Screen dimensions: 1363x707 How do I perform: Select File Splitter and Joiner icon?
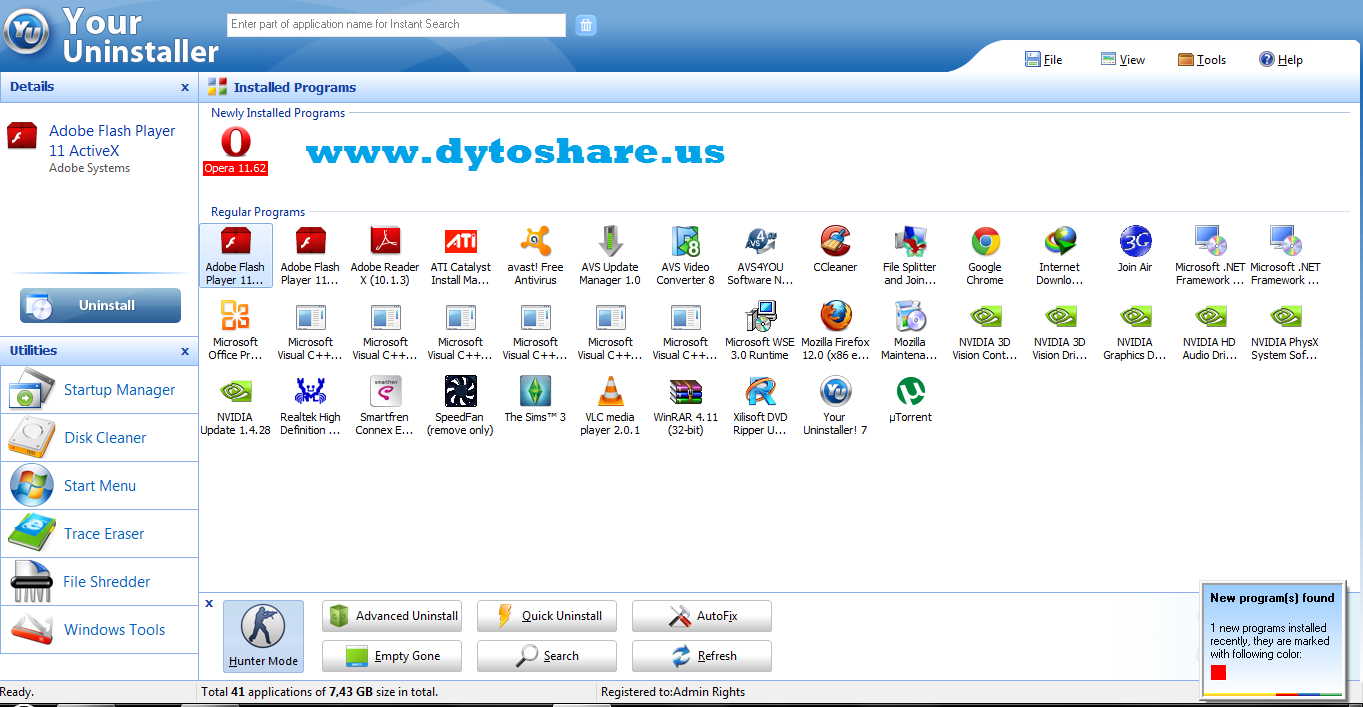(910, 255)
